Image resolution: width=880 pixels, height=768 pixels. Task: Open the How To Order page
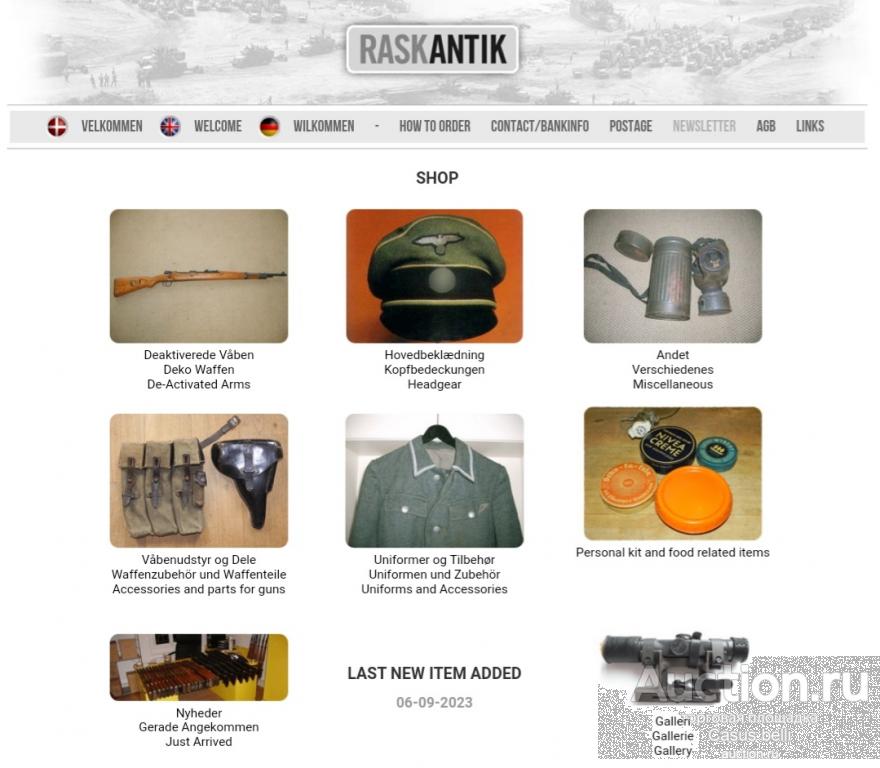435,126
